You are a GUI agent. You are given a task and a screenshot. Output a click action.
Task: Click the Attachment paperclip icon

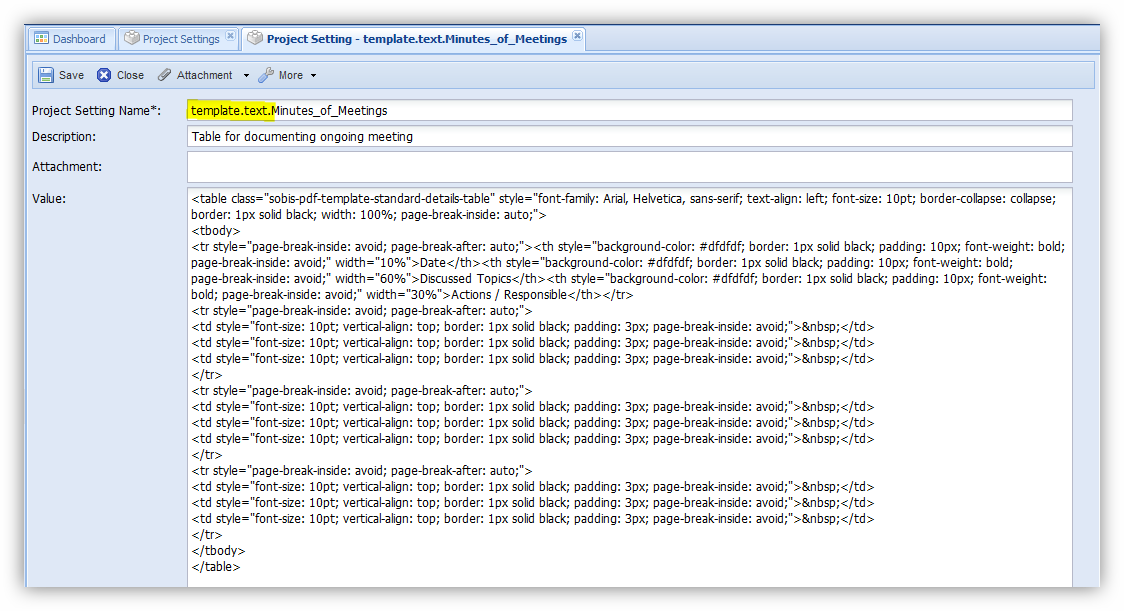165,75
